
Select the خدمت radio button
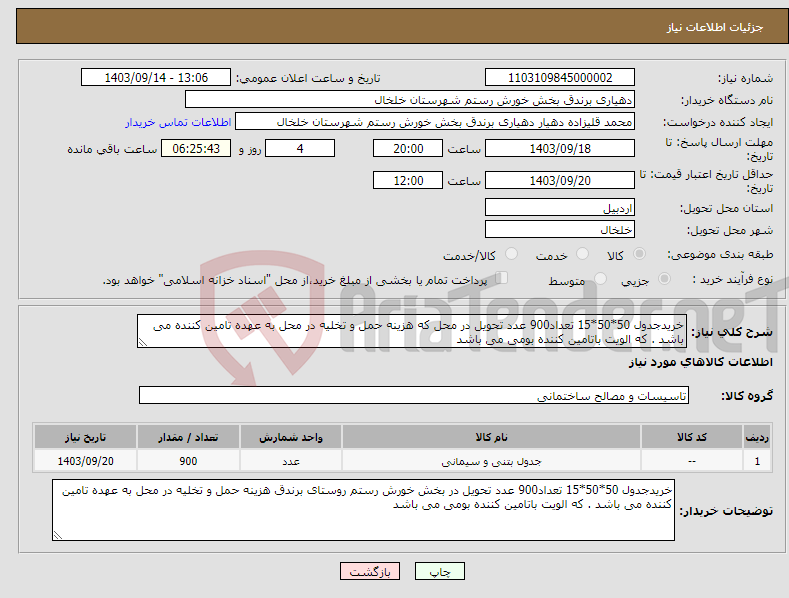click(582, 254)
